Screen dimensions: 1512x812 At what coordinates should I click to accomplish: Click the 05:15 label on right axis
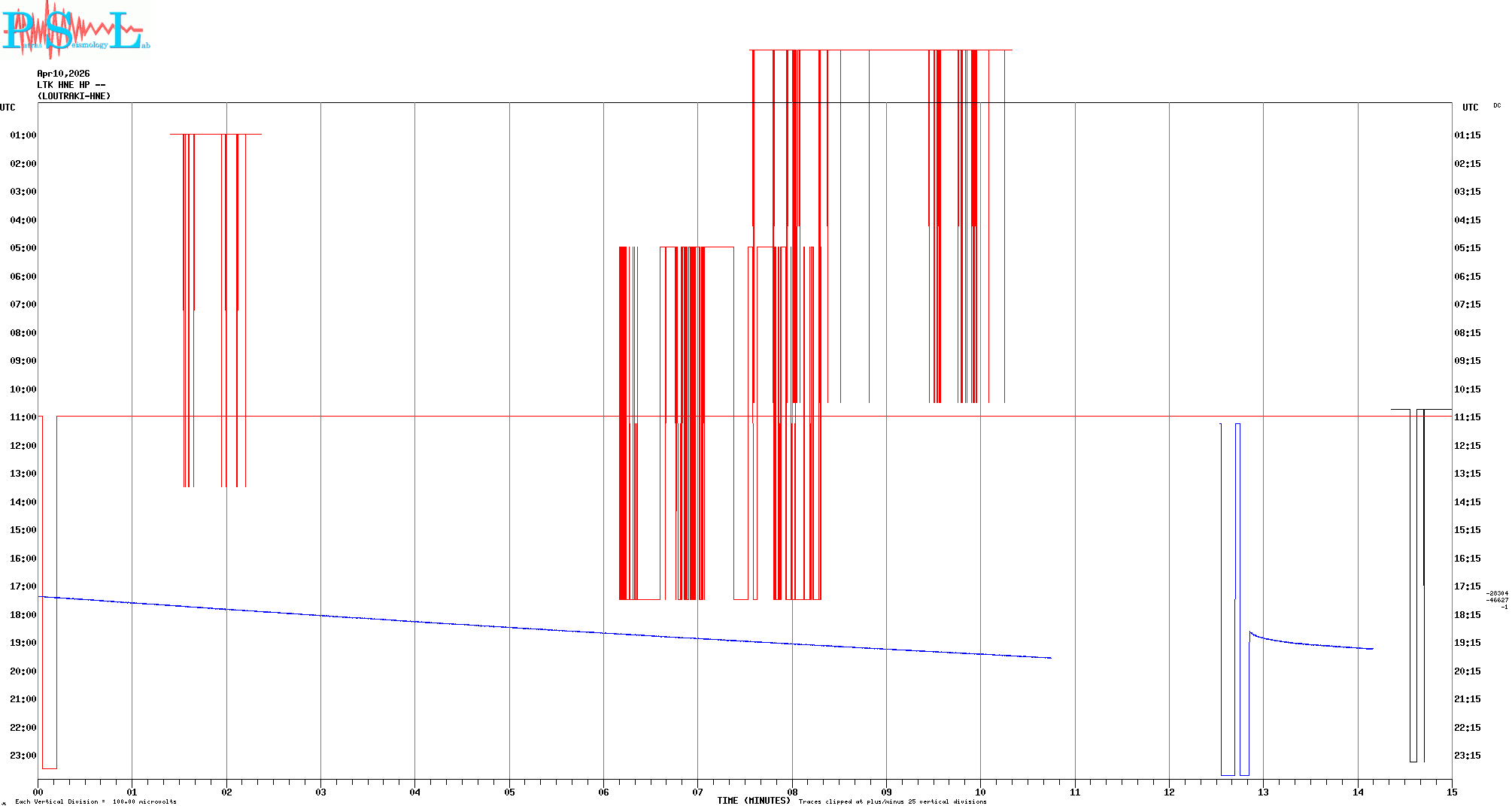click(x=1467, y=248)
